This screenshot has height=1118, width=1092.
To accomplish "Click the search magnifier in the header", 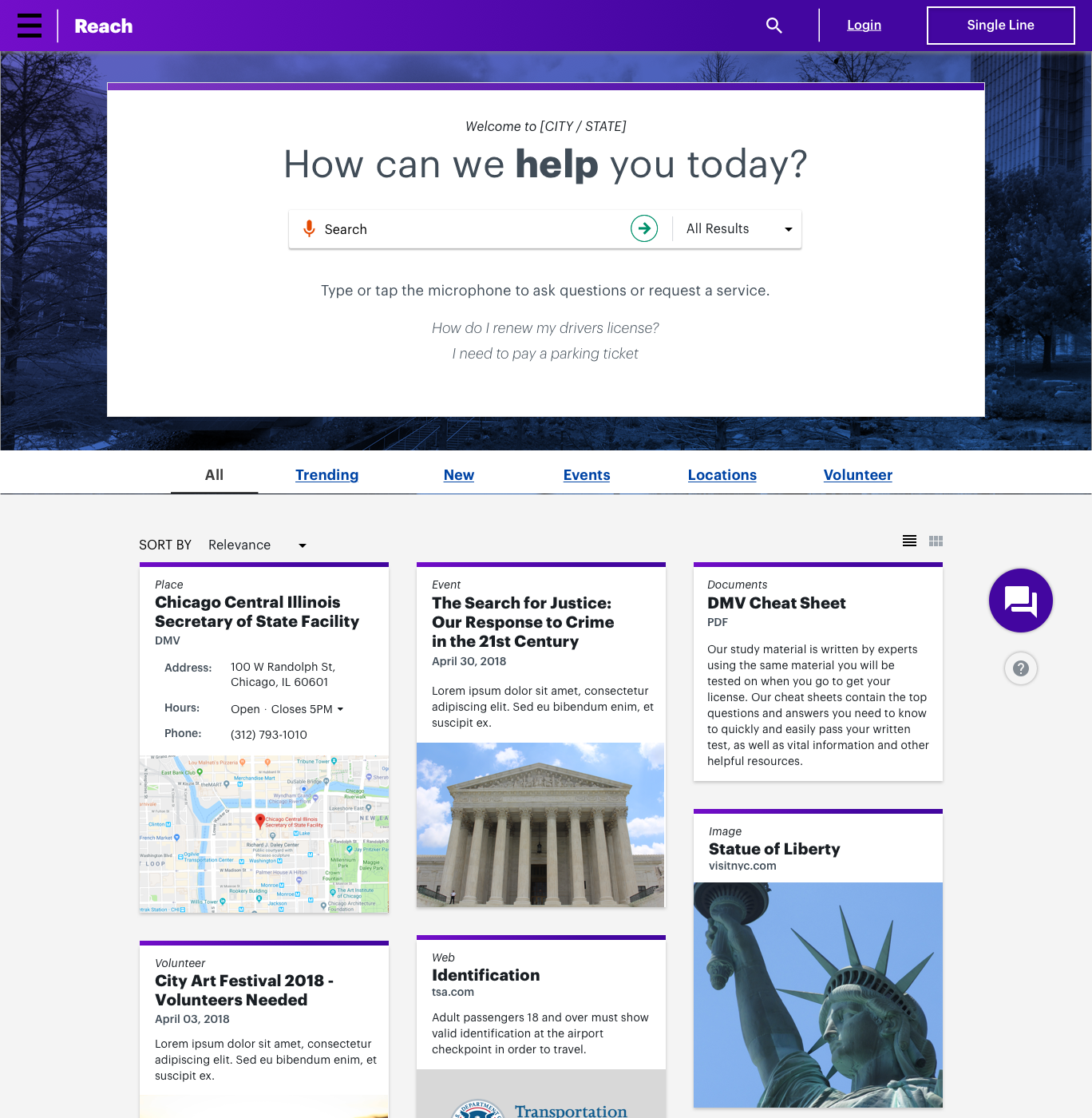I will pyautogui.click(x=773, y=25).
